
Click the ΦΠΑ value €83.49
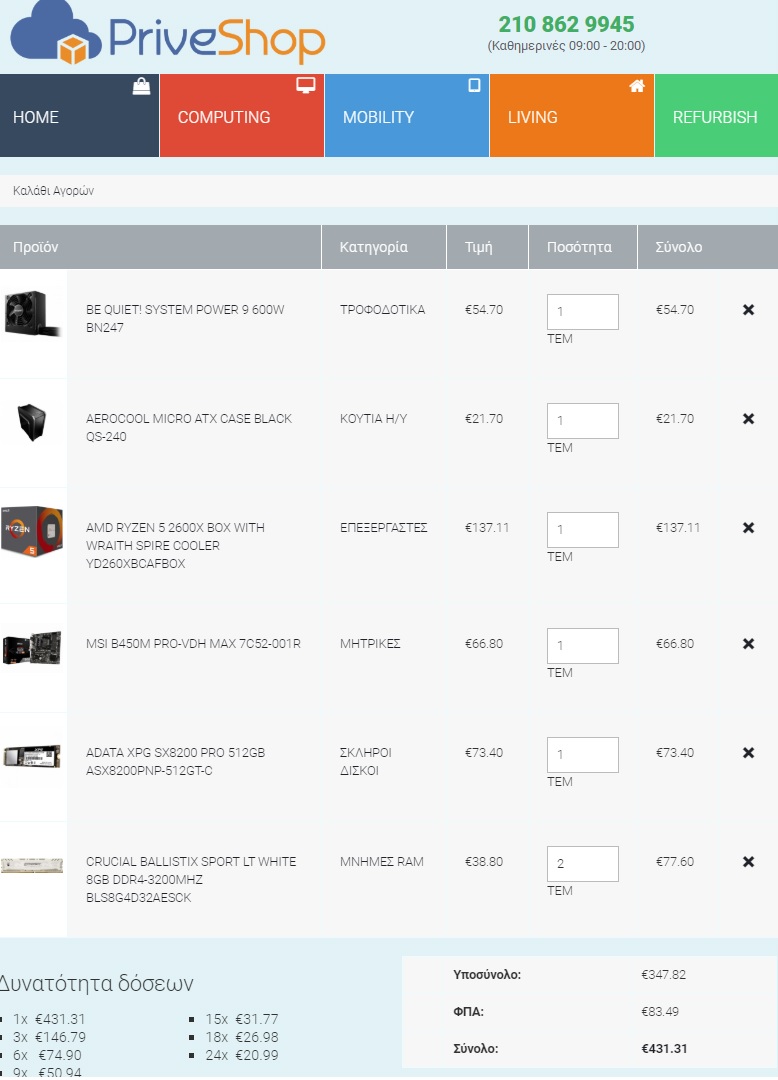[660, 1012]
